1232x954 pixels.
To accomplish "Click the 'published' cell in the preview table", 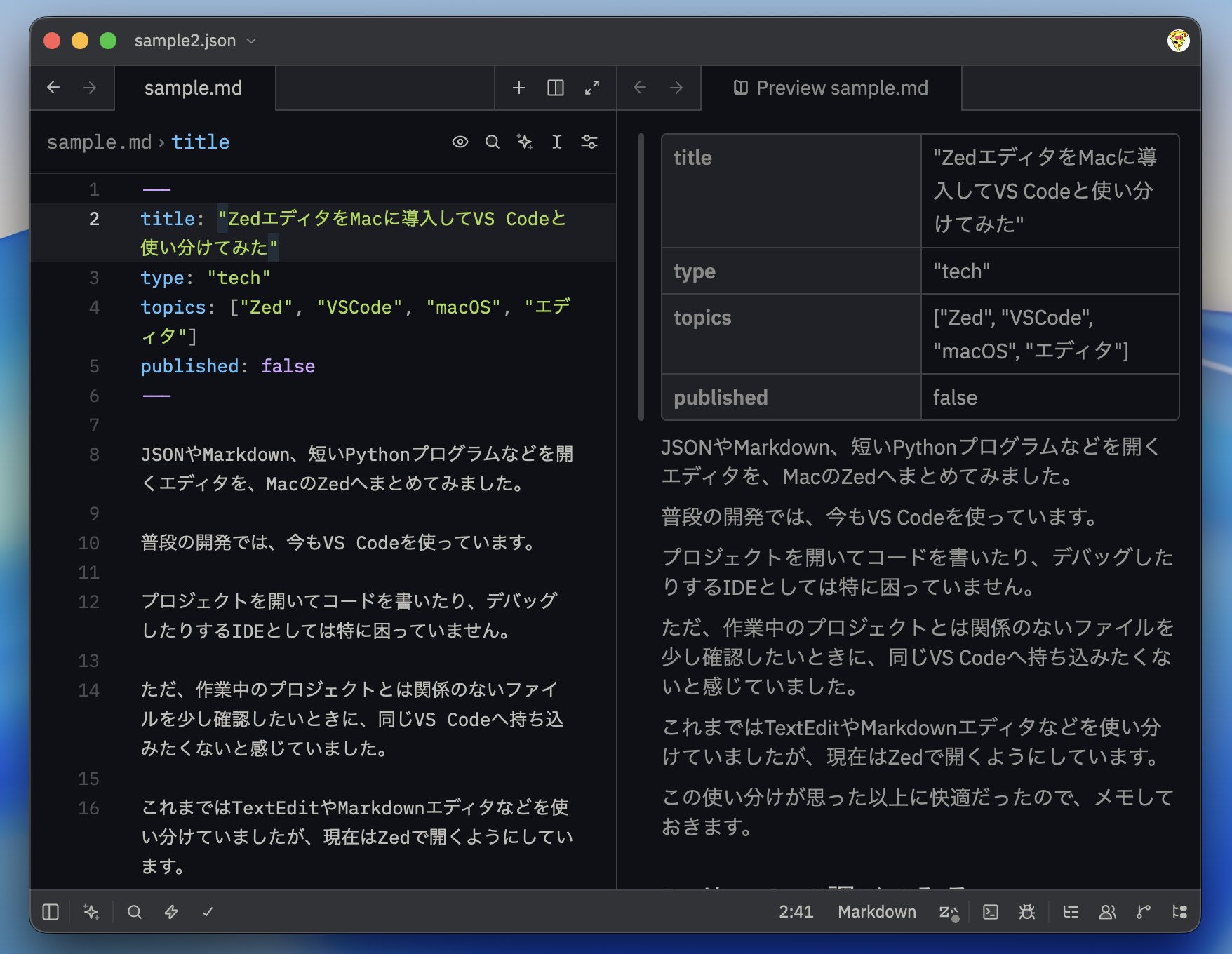I will 791,397.
